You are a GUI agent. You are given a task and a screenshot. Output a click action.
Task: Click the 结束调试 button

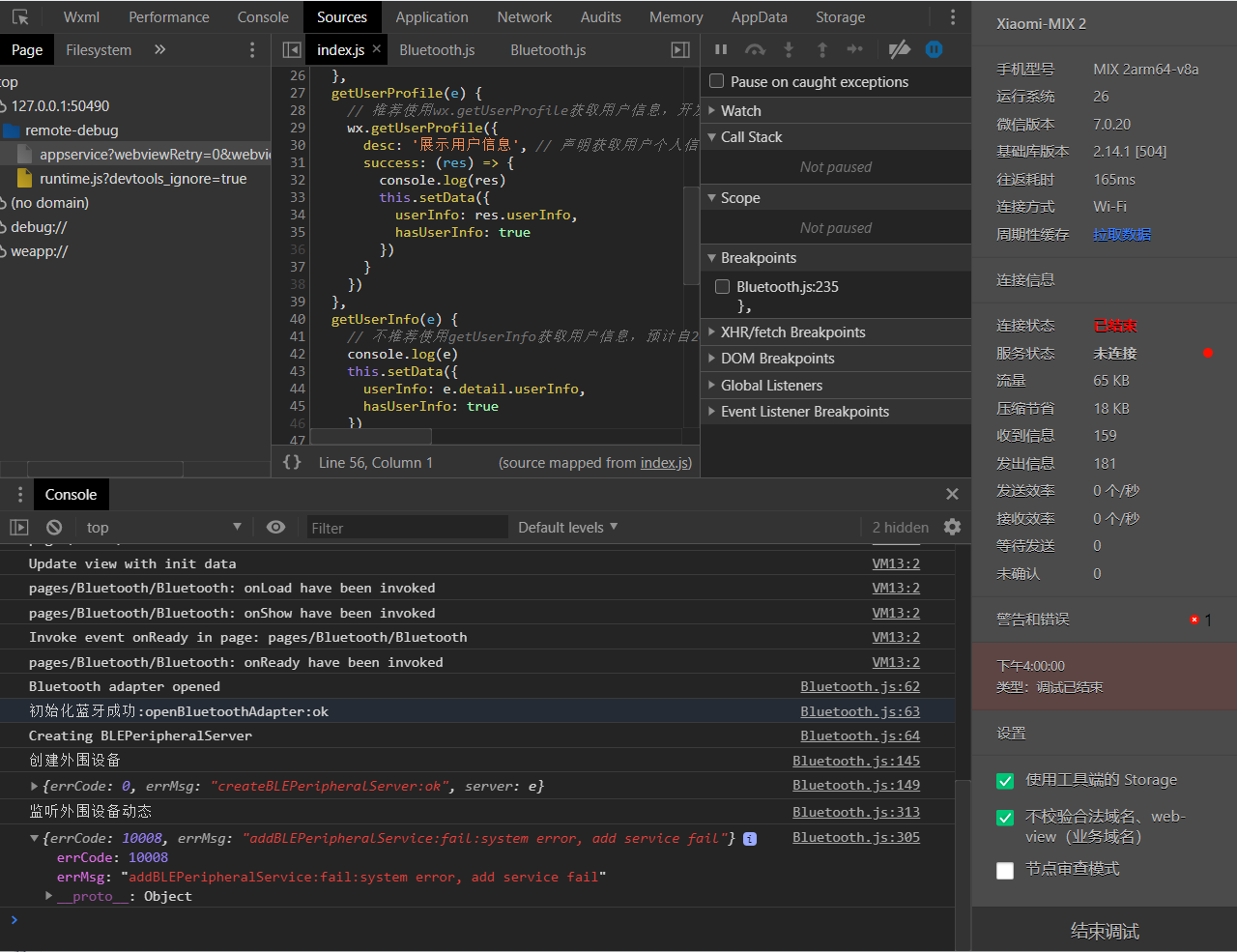(1105, 931)
